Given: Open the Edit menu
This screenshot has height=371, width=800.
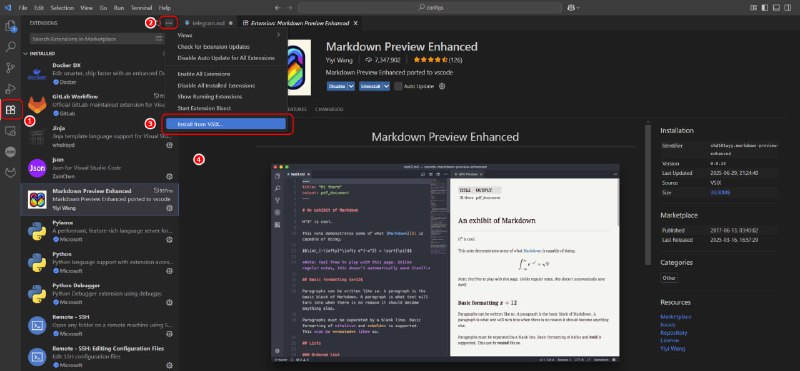Looking at the screenshot, I should pyautogui.click(x=39, y=8).
